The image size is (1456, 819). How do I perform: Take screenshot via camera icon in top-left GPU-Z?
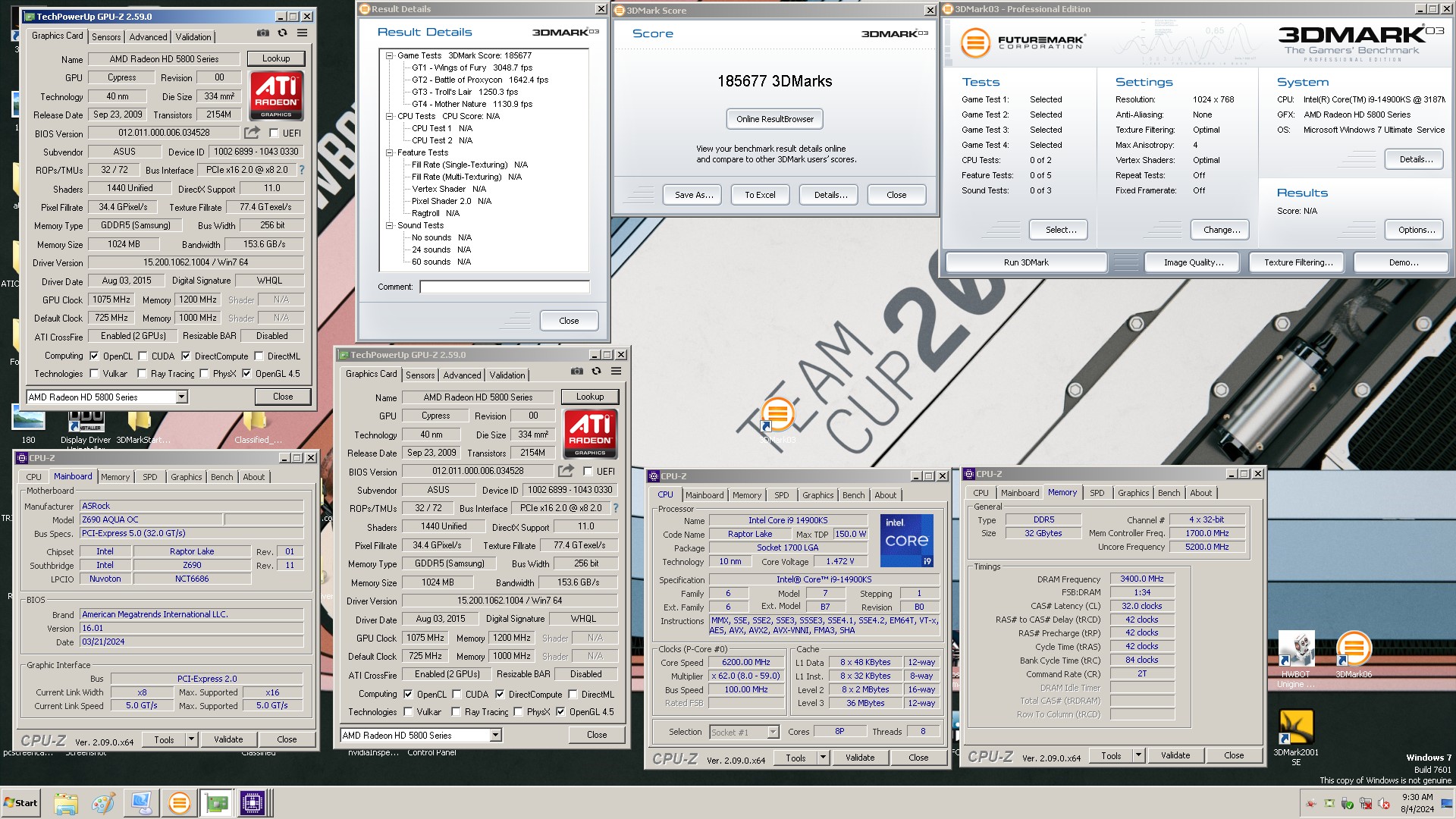263,33
